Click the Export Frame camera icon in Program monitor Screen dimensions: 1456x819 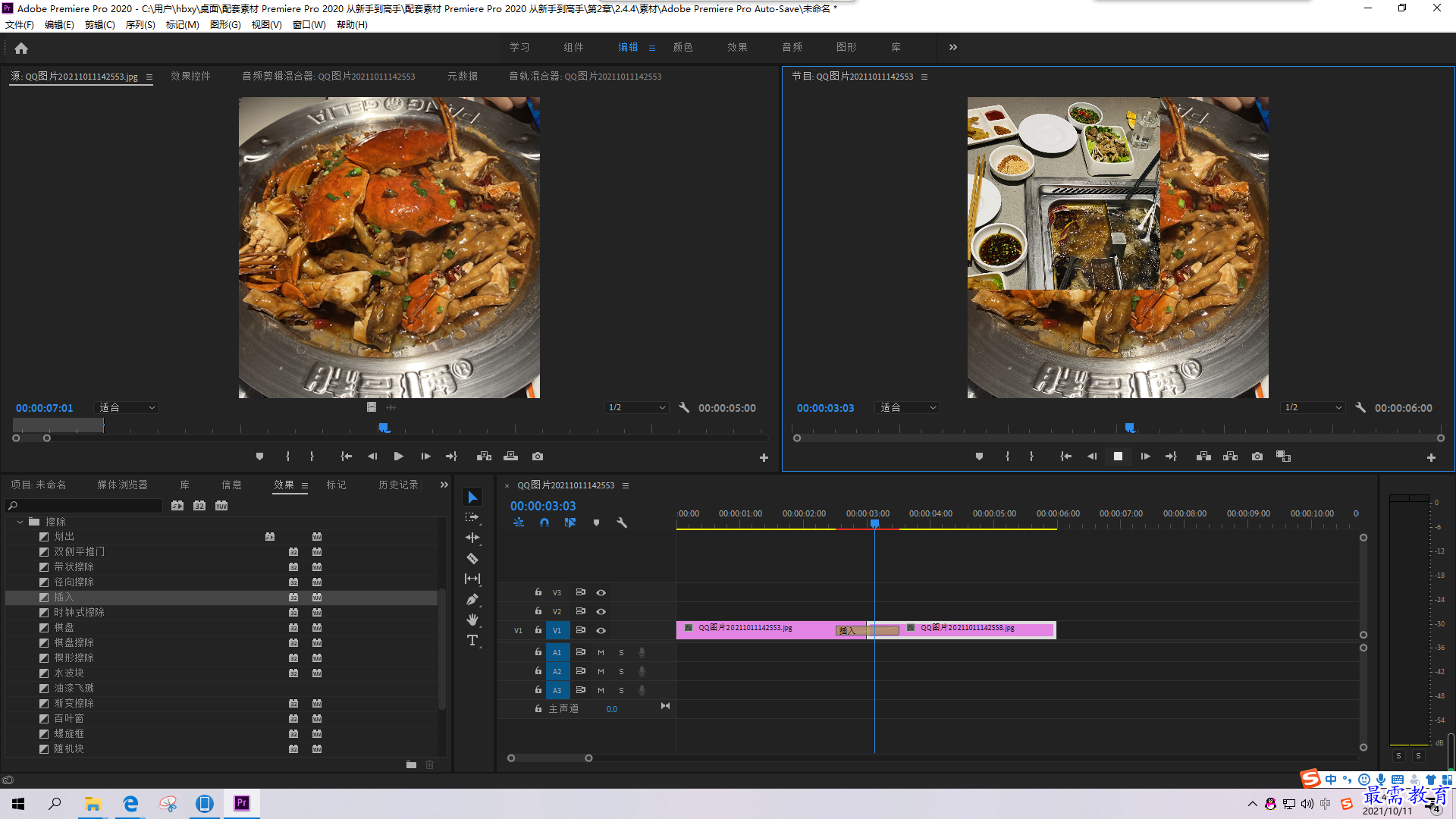click(1257, 457)
